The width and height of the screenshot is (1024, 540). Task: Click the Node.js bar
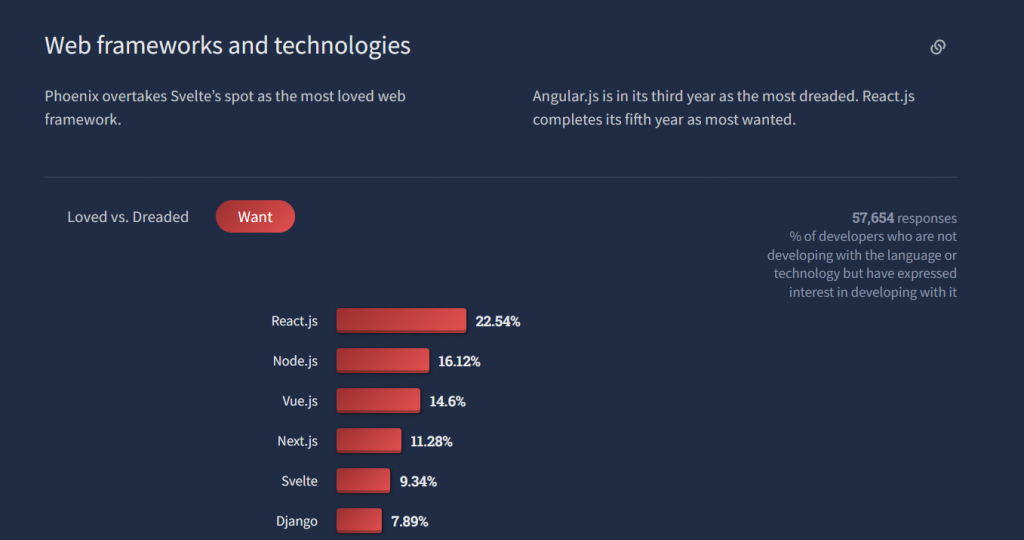[383, 360]
